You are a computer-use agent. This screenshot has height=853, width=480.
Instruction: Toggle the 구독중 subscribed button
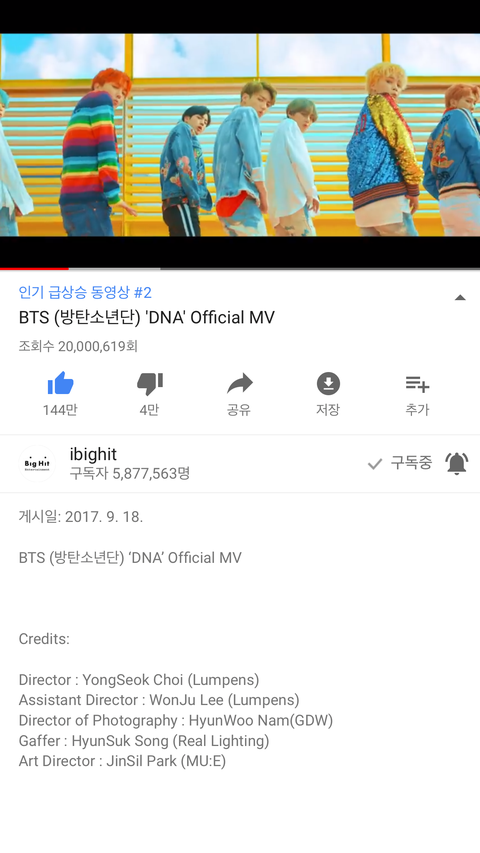(399, 463)
